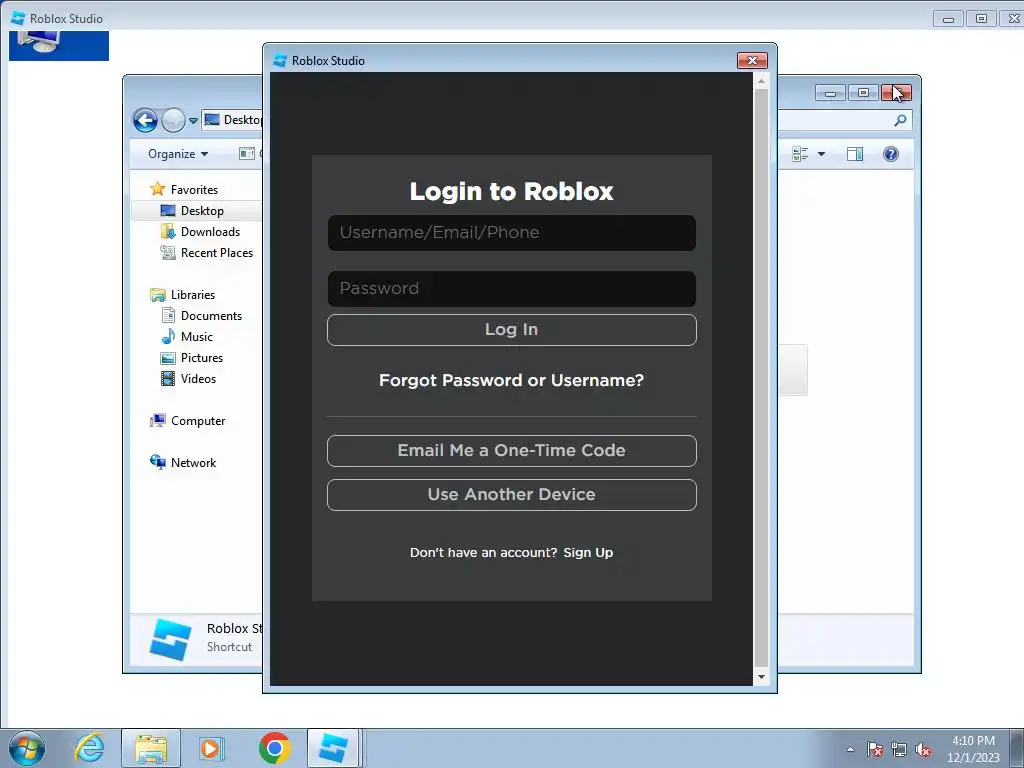This screenshot has width=1024, height=768.
Task: Close the Roblox Studio login dialog
Action: tap(752, 60)
